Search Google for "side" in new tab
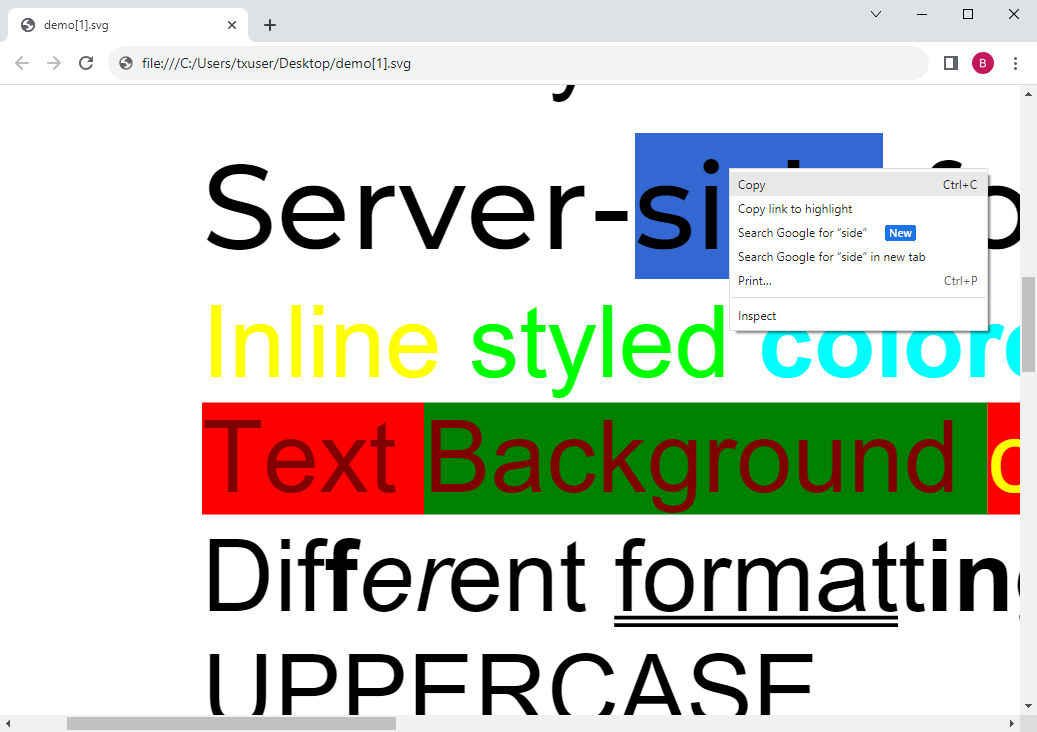Image resolution: width=1037 pixels, height=732 pixels. click(x=831, y=256)
